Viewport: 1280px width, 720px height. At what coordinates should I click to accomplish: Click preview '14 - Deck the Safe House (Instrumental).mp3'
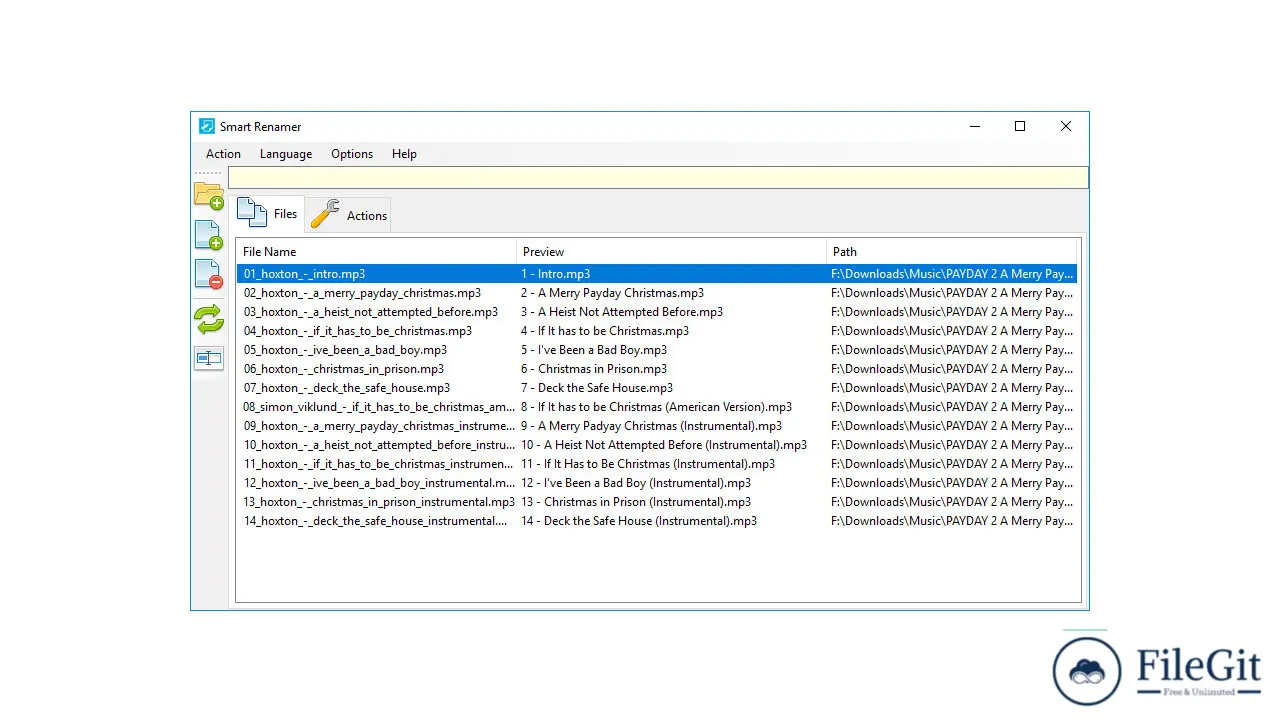638,521
